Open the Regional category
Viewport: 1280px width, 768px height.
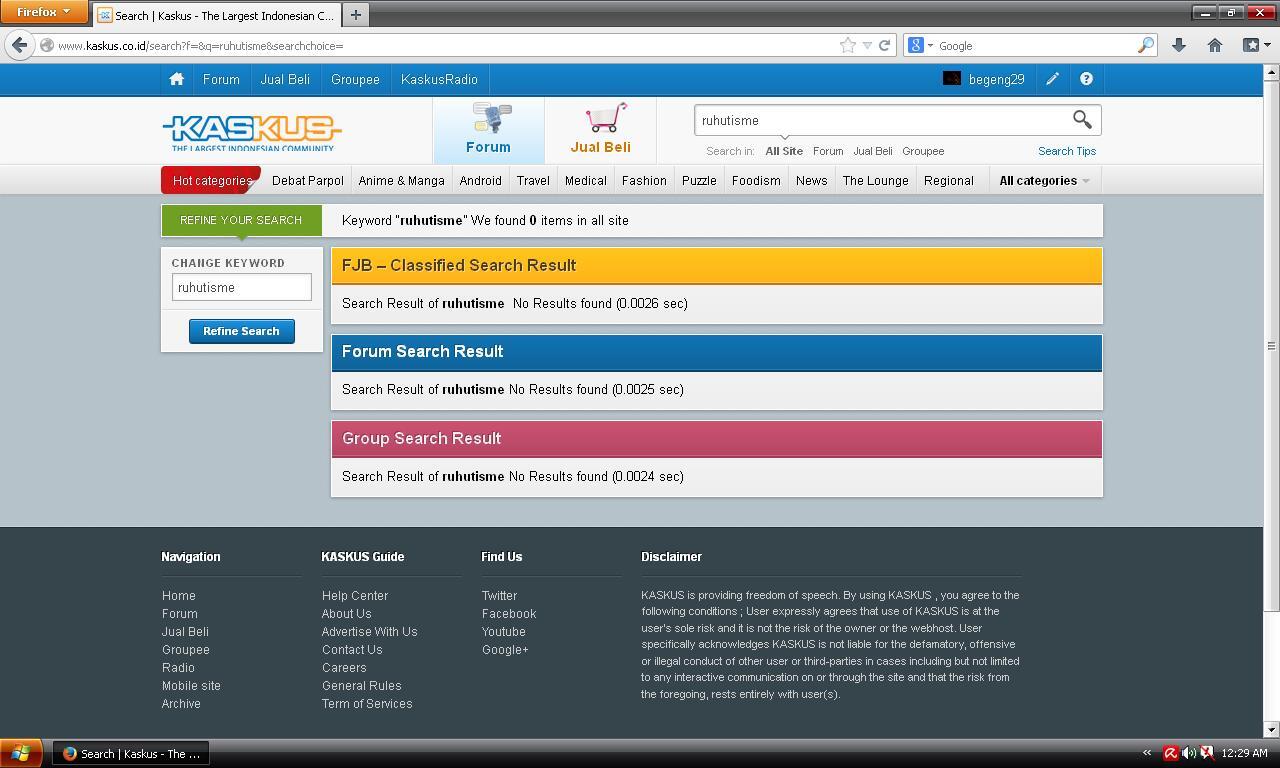point(948,181)
